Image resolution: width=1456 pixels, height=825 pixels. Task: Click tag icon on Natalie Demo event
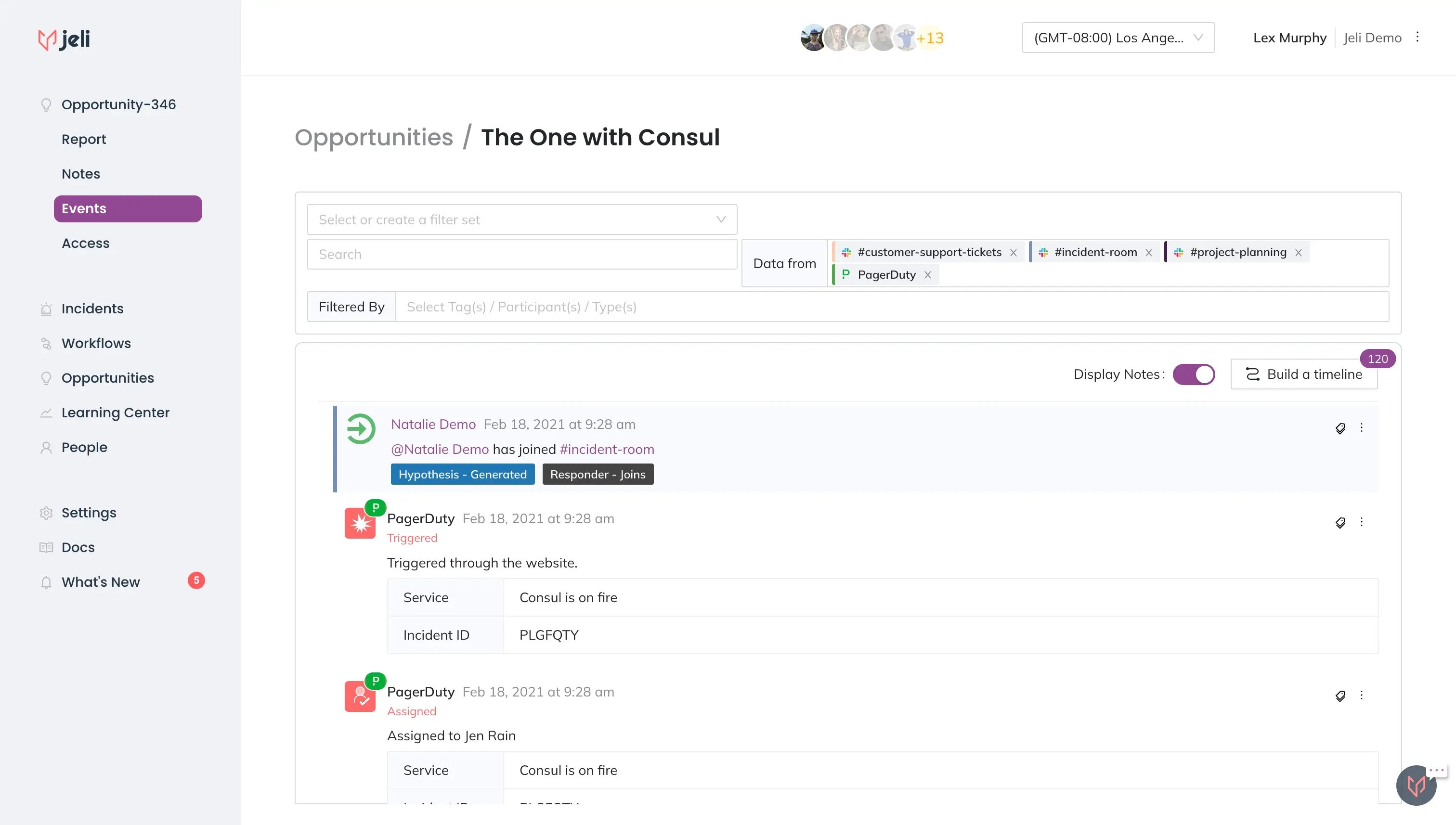(1340, 428)
